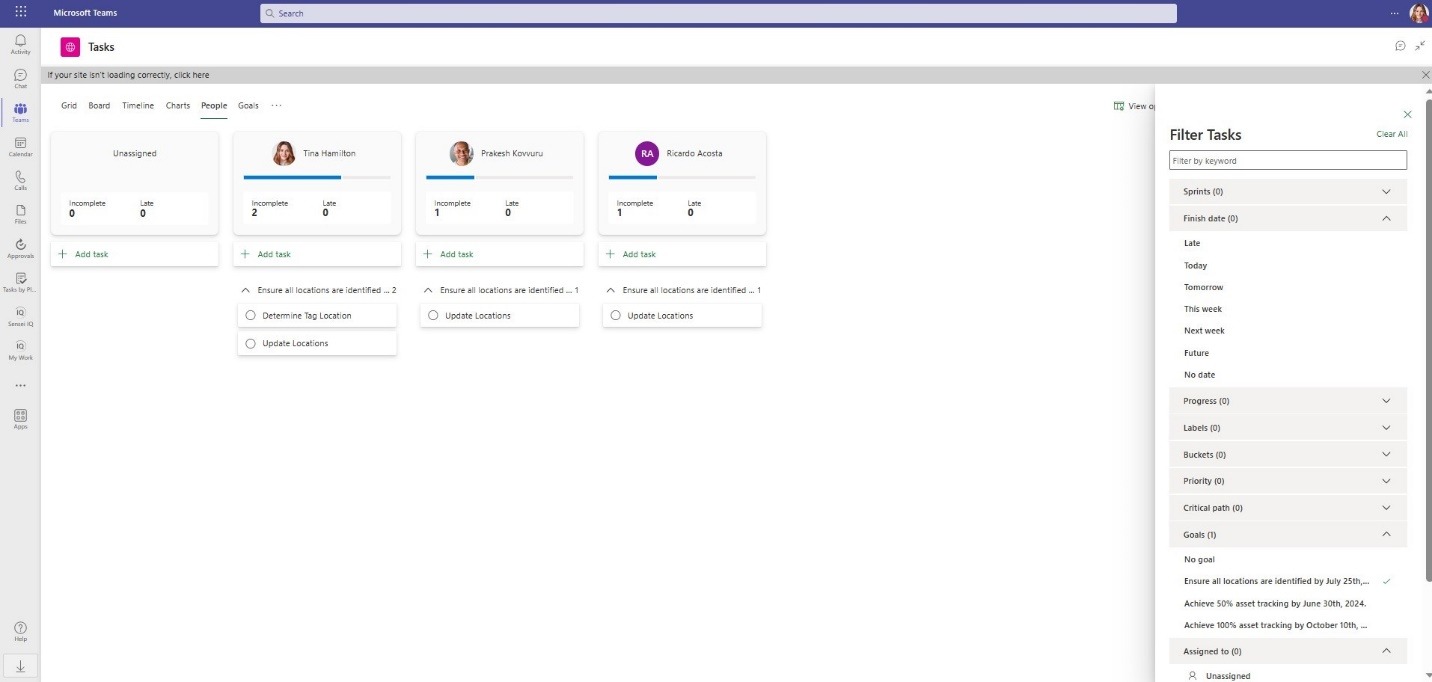Open Calendar in the Teams sidebar

(20, 148)
